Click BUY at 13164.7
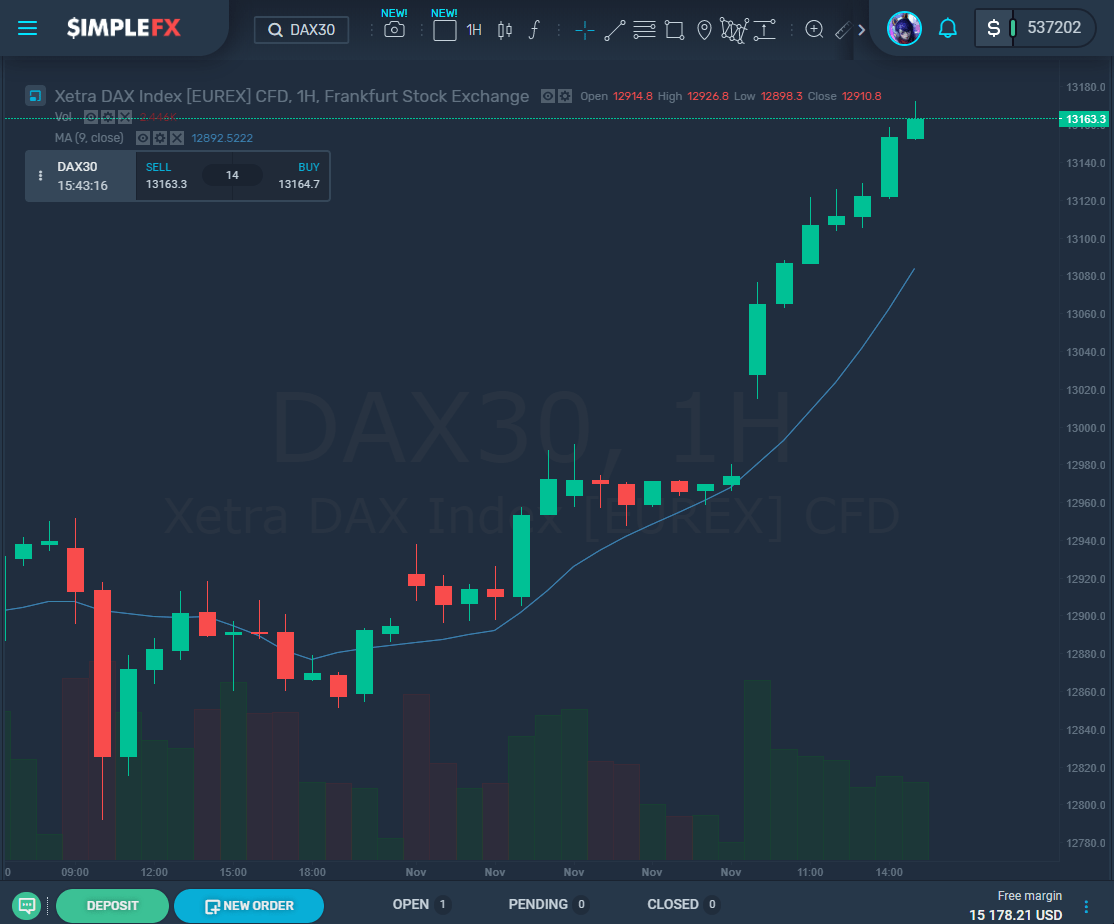1114x924 pixels. coord(298,175)
